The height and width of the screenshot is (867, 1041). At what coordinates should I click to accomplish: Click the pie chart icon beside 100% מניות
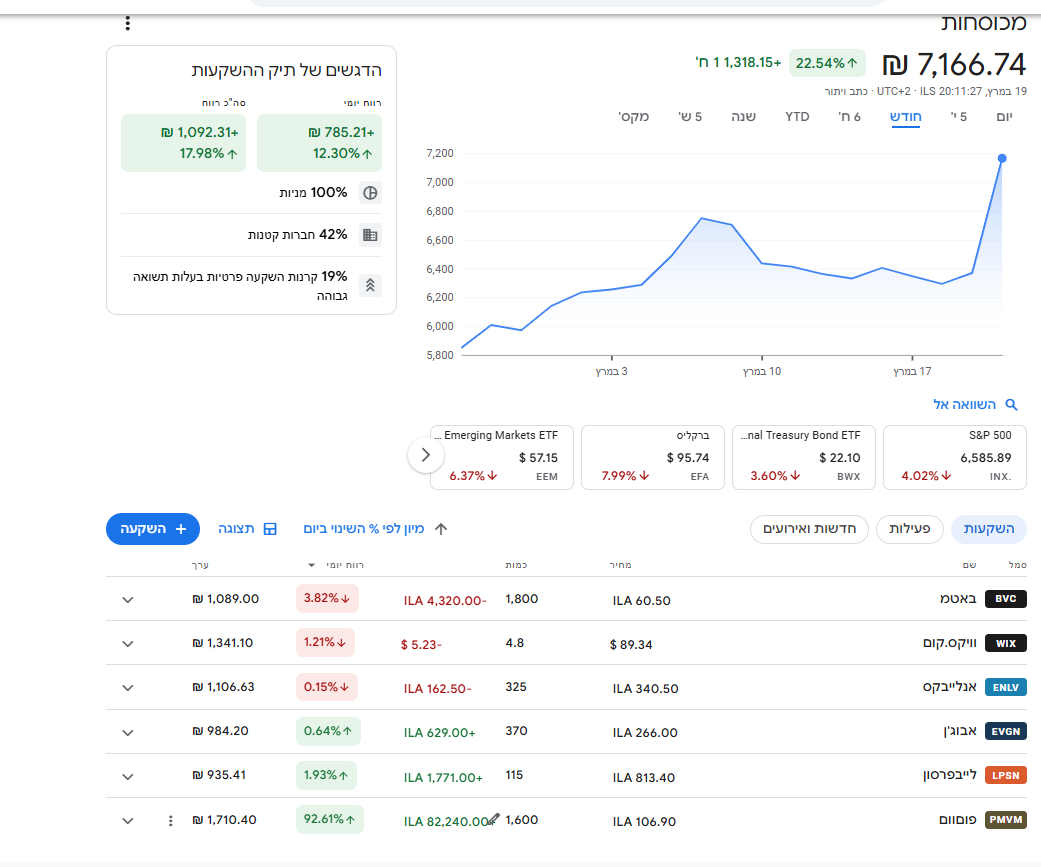point(370,193)
